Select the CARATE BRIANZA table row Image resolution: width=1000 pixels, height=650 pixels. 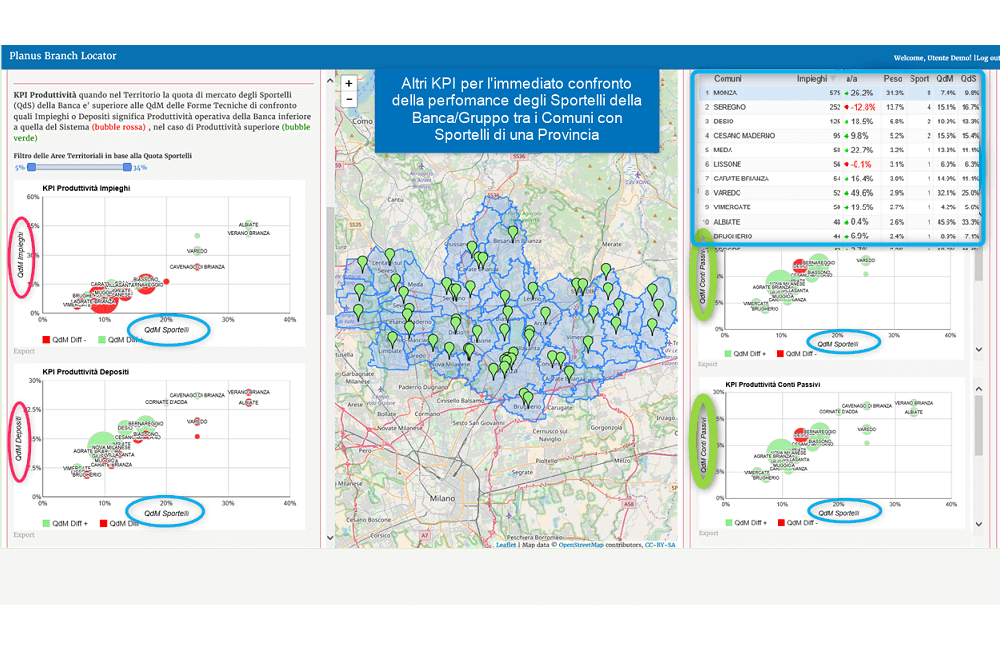[x=839, y=179]
